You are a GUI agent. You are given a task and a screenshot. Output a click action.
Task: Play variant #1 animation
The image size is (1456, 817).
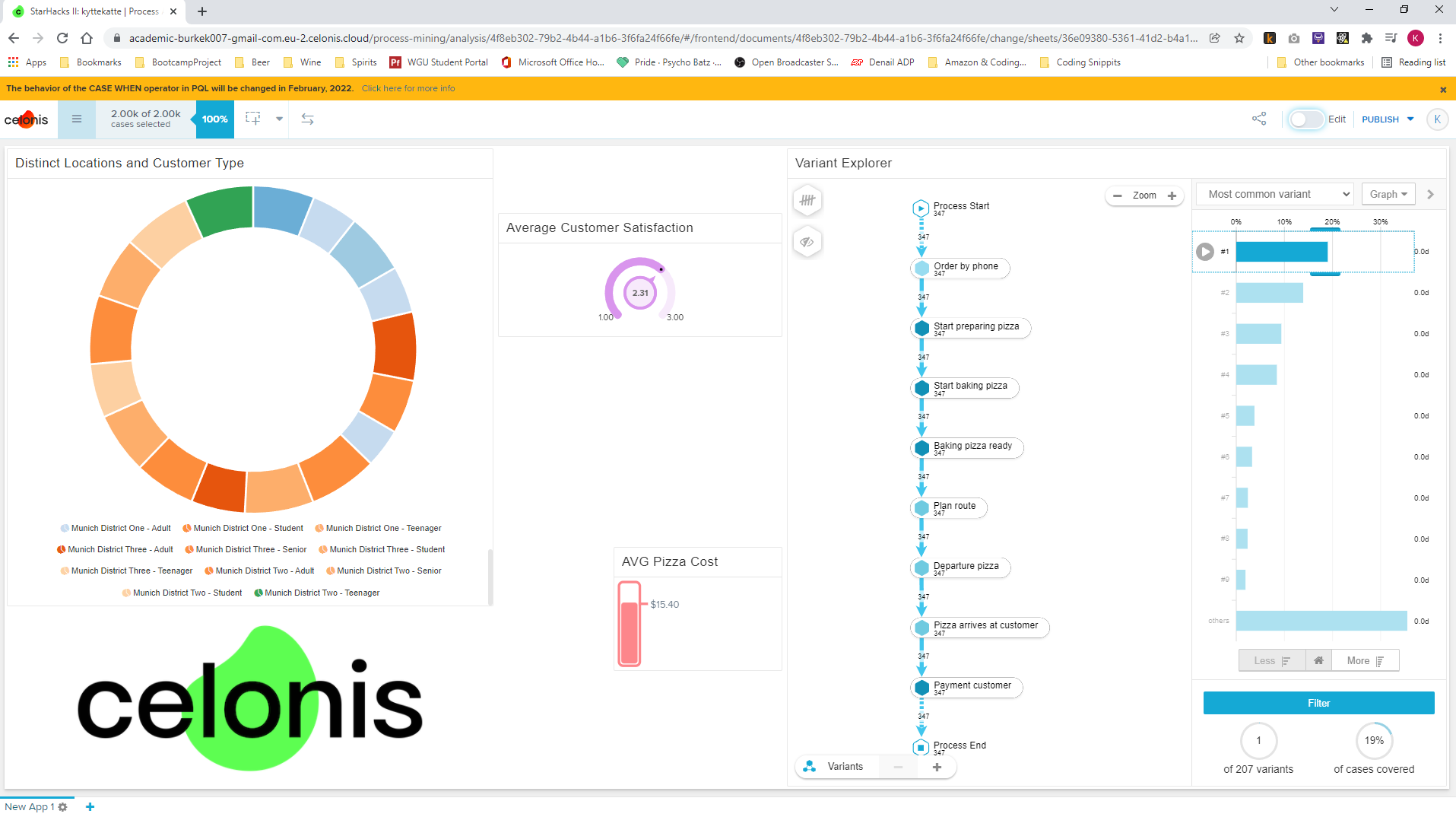pyautogui.click(x=1205, y=252)
